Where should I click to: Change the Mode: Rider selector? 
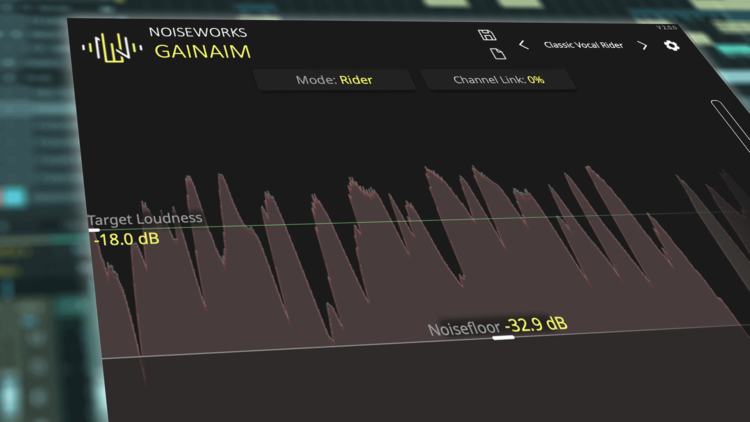click(334, 80)
